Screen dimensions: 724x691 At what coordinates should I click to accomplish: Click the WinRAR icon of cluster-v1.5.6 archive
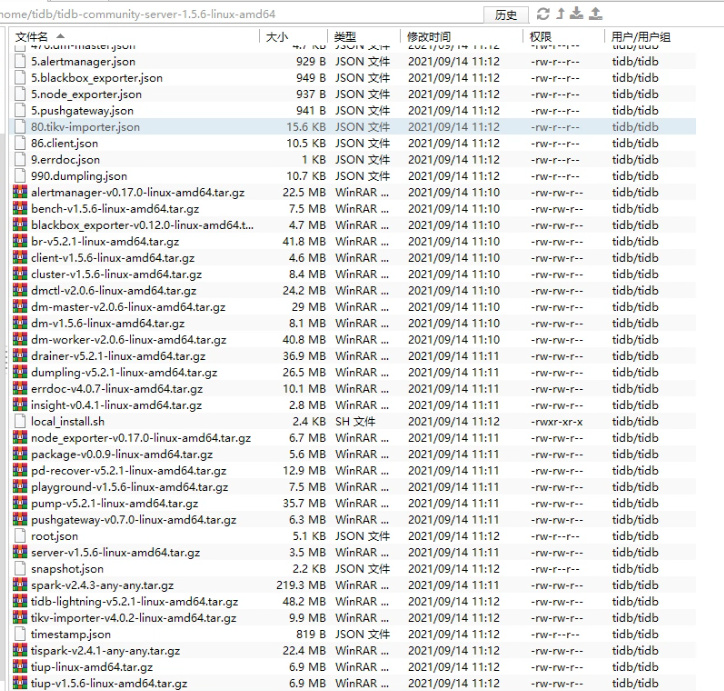20,274
